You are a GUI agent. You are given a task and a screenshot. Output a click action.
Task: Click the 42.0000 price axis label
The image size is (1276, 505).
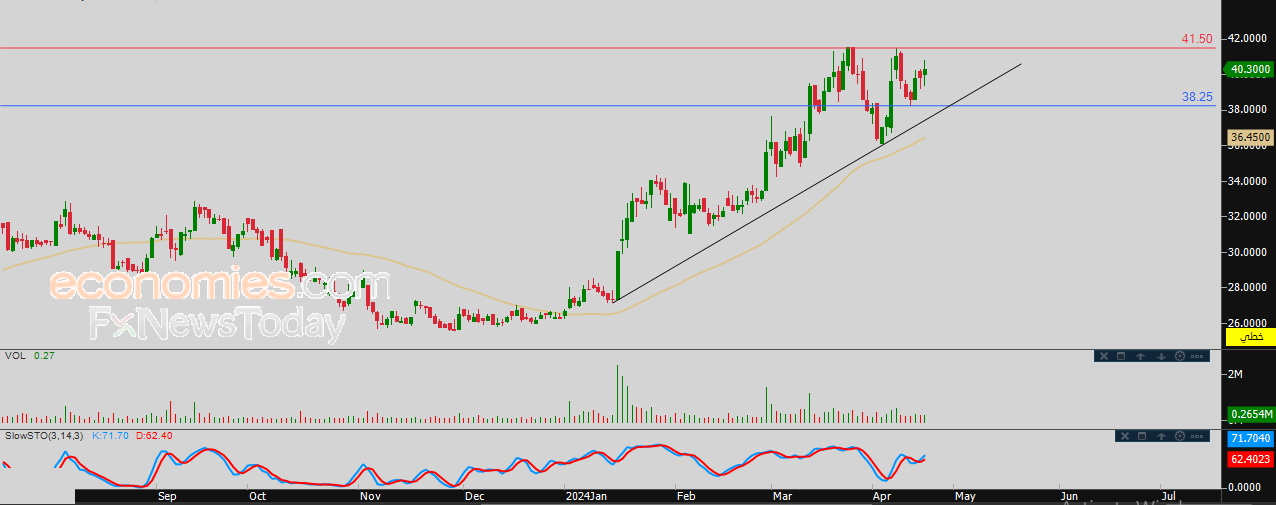click(1249, 39)
